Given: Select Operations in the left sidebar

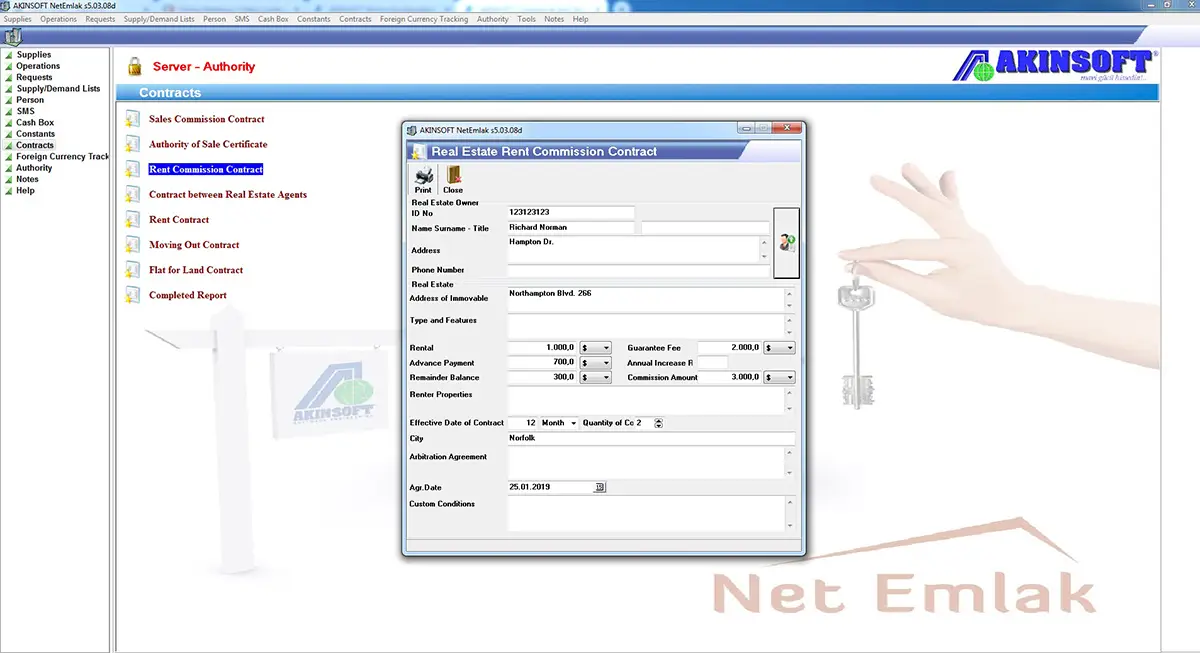Looking at the screenshot, I should tap(38, 66).
